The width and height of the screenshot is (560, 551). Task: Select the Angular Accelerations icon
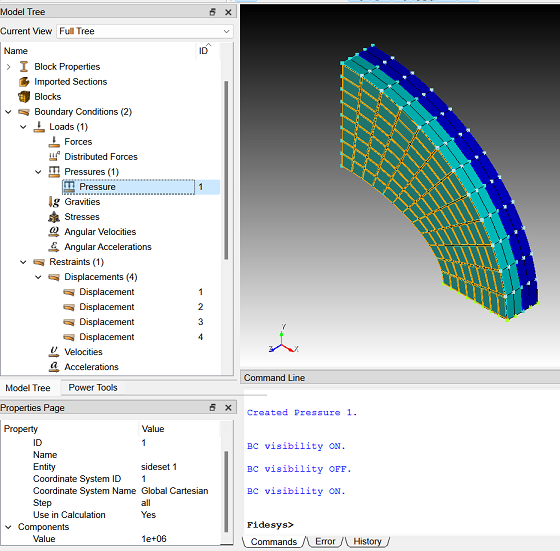point(54,247)
